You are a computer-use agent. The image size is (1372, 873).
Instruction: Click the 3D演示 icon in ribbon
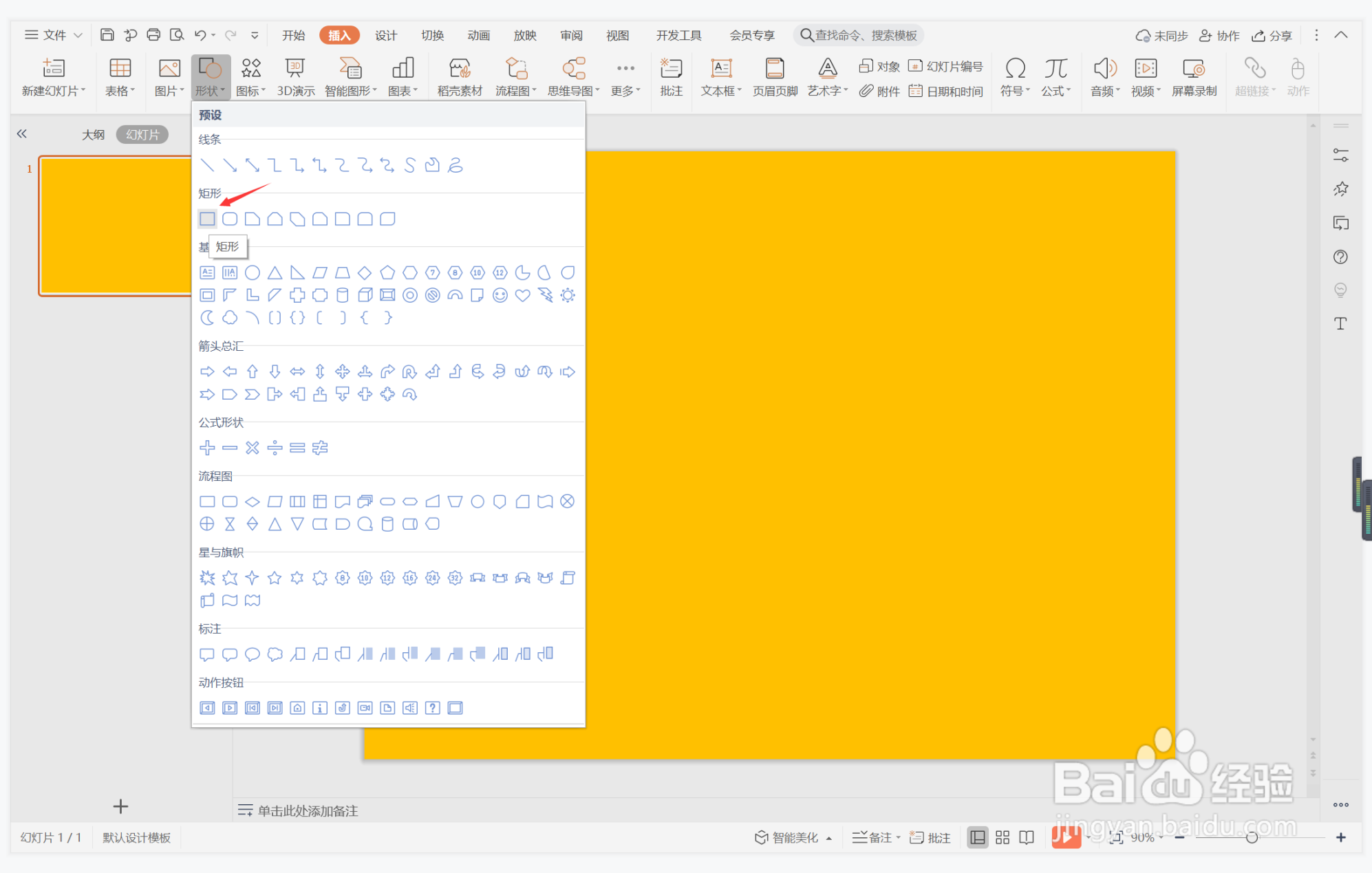click(296, 77)
